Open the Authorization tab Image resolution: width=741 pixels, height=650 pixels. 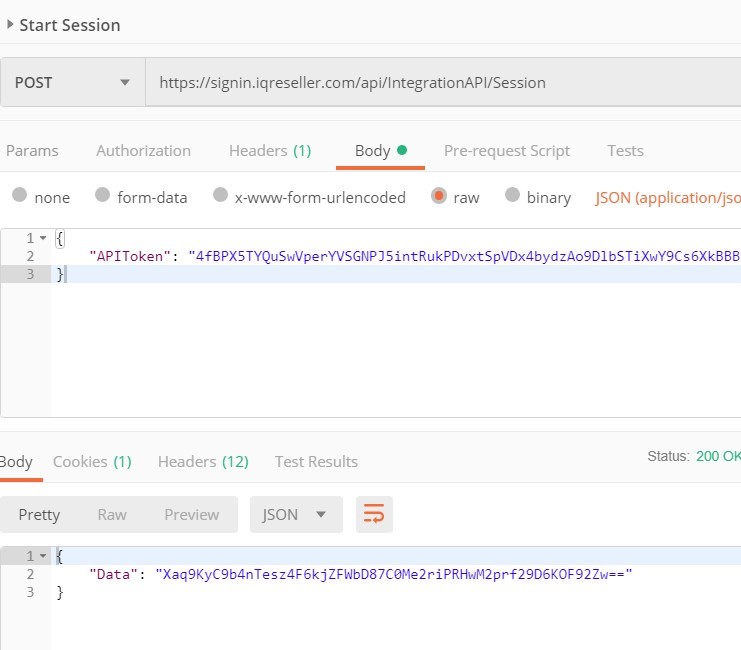coord(144,151)
